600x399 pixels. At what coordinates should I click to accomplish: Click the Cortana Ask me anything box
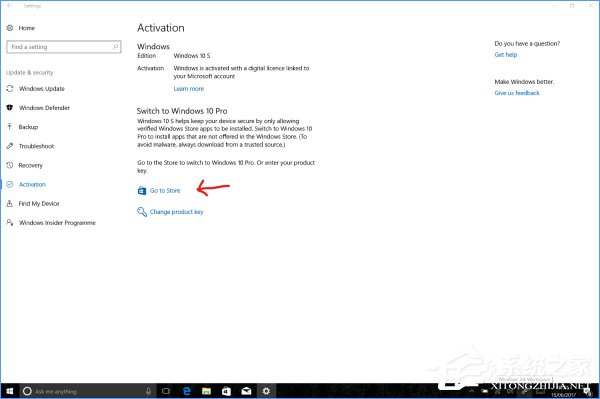[87, 391]
